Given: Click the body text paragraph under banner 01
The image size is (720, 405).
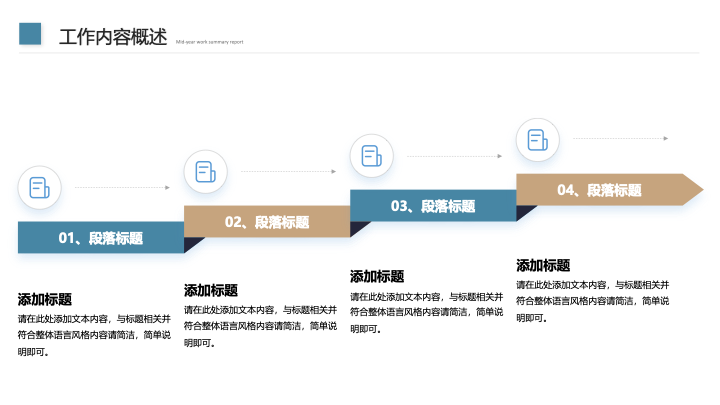Looking at the screenshot, I should pyautogui.click(x=94, y=335).
